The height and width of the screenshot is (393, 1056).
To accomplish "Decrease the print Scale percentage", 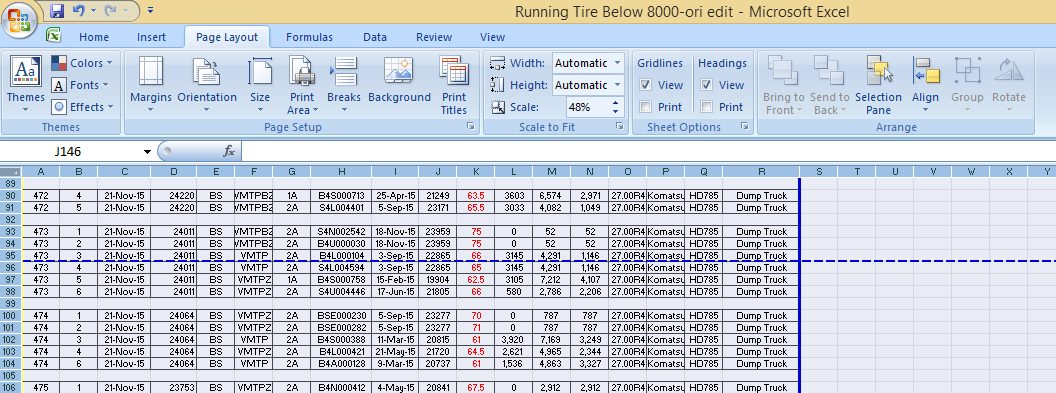I will point(616,111).
